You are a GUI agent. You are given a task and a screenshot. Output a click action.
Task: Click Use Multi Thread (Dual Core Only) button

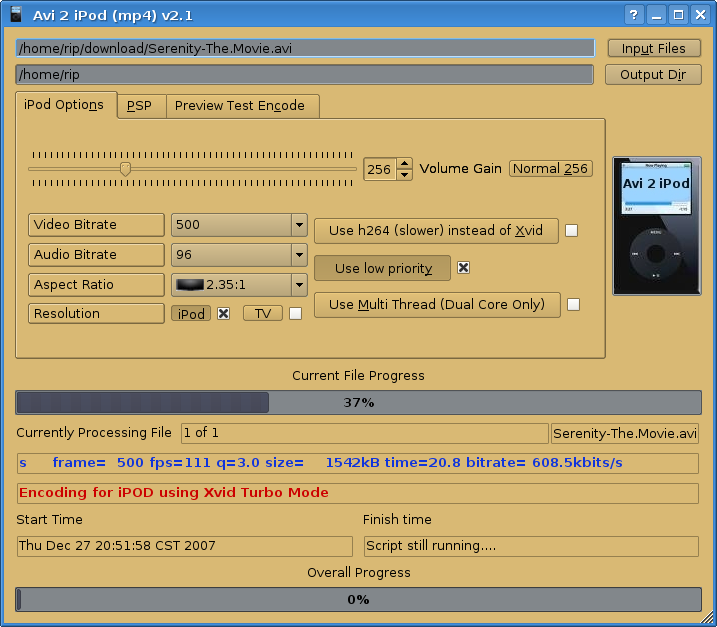[437, 305]
